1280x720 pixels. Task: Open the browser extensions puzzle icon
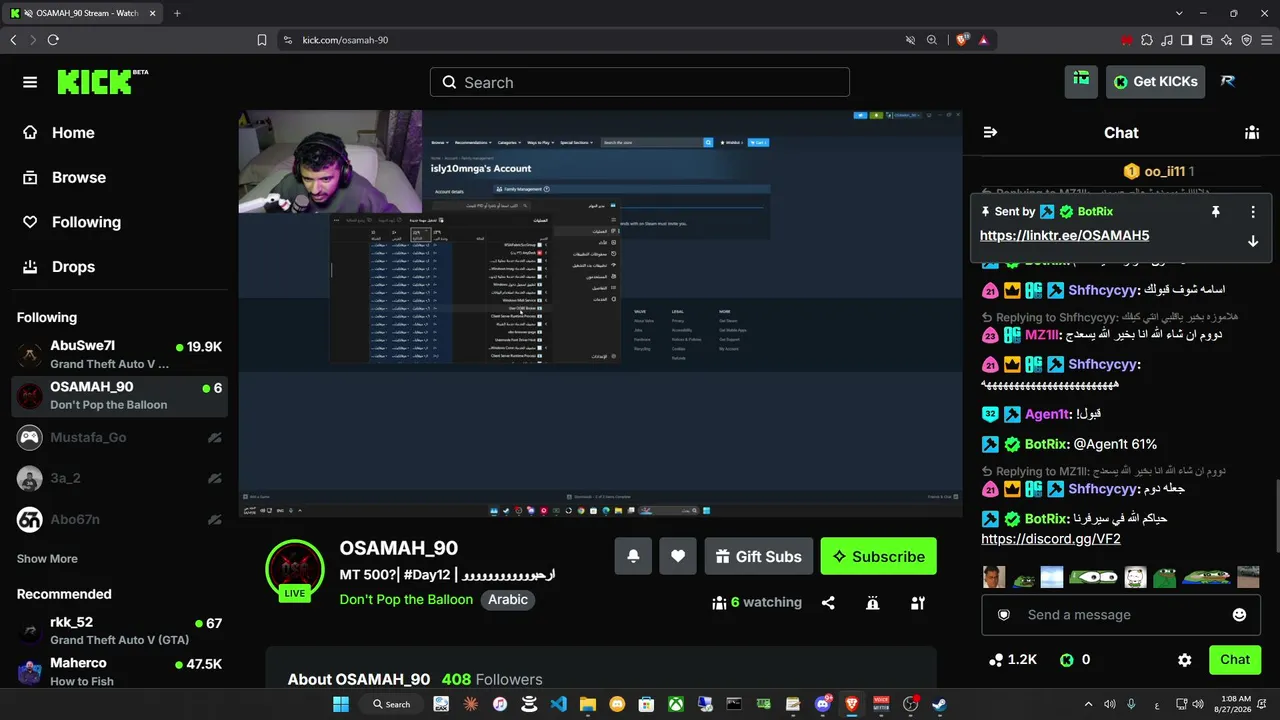click(x=1147, y=40)
